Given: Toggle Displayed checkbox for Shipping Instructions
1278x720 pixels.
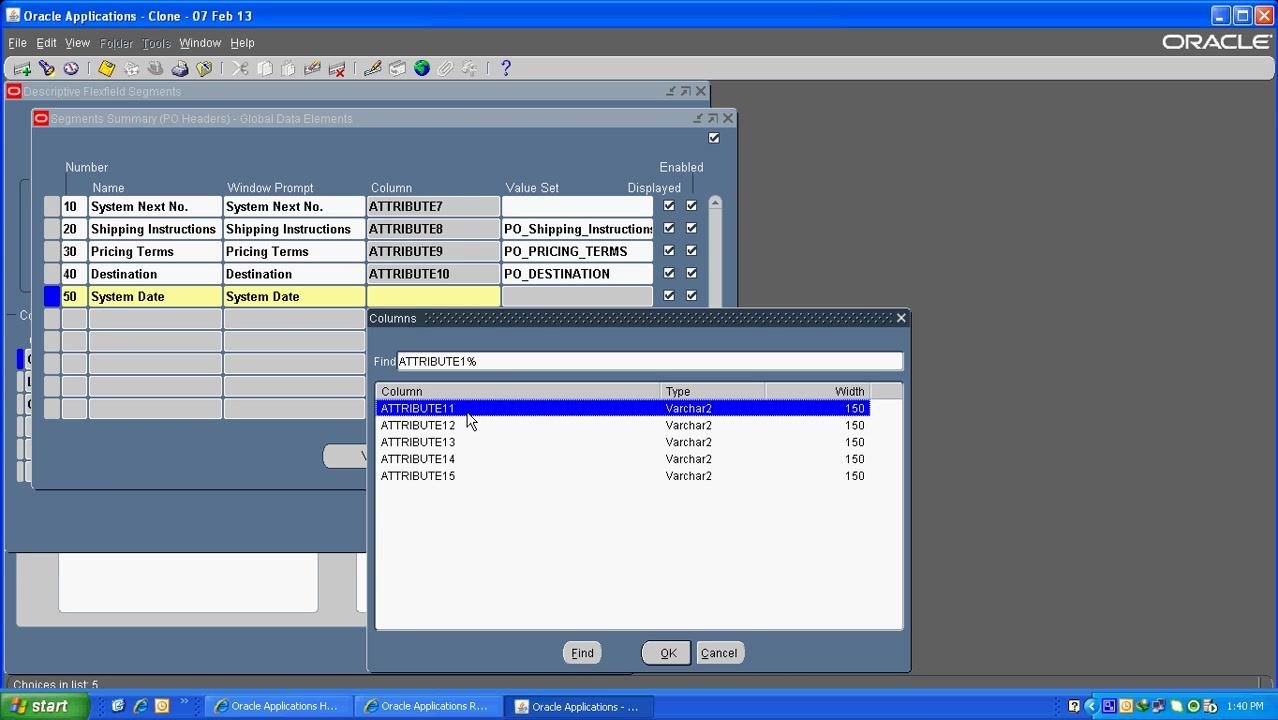Looking at the screenshot, I should pyautogui.click(x=669, y=229).
